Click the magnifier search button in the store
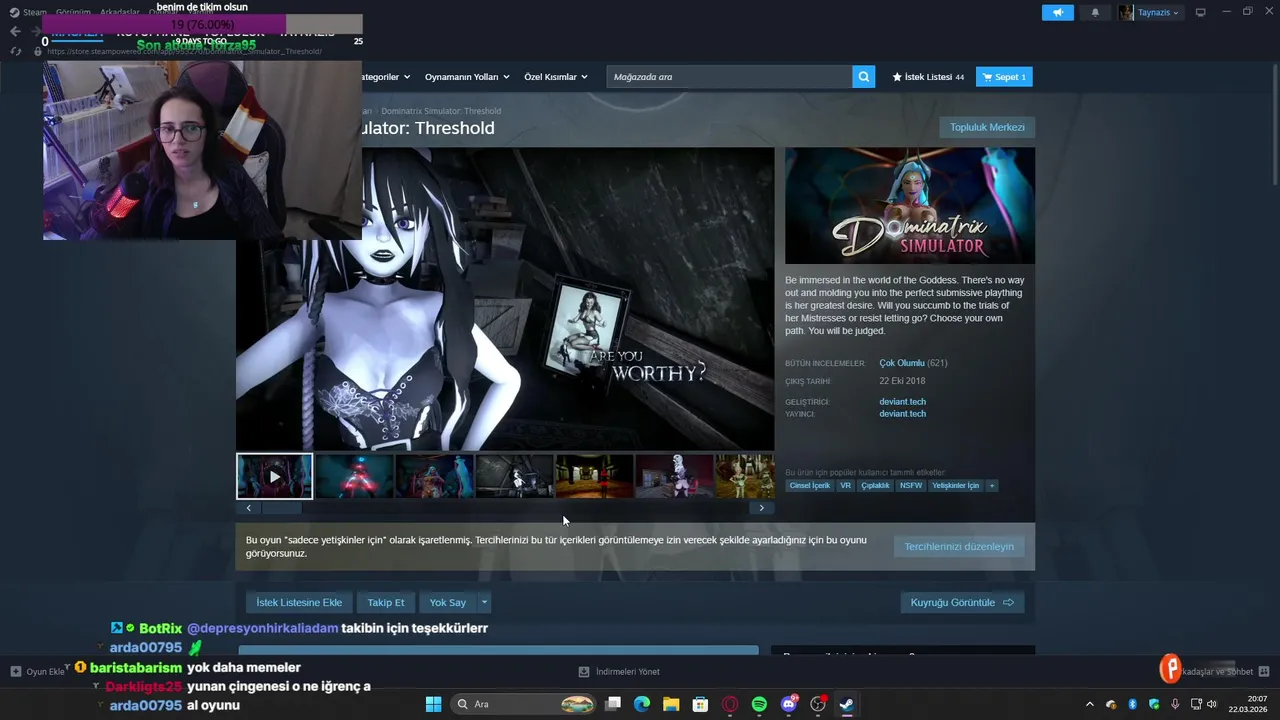 pyautogui.click(x=863, y=77)
